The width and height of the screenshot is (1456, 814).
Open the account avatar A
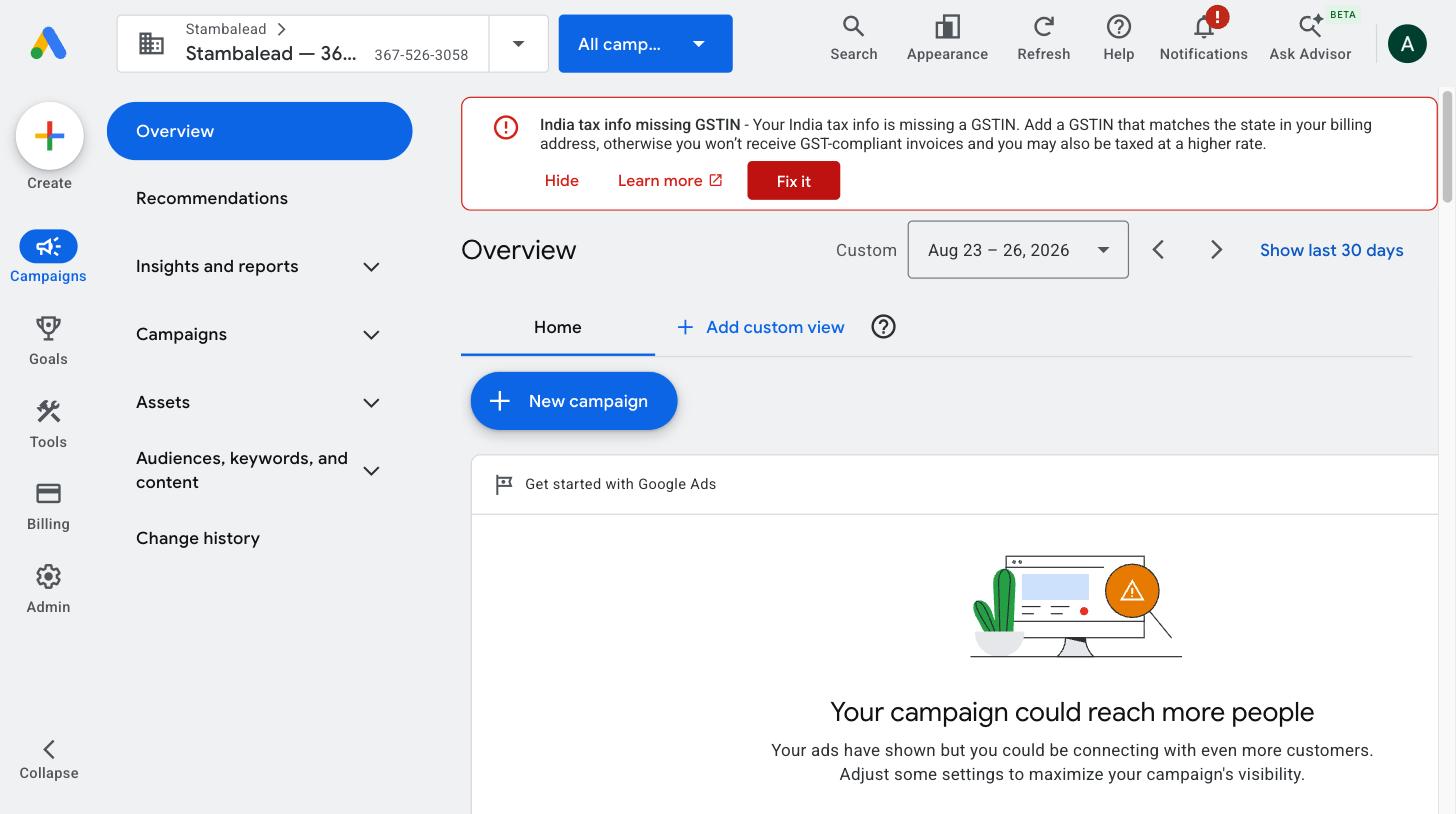[x=1407, y=44]
